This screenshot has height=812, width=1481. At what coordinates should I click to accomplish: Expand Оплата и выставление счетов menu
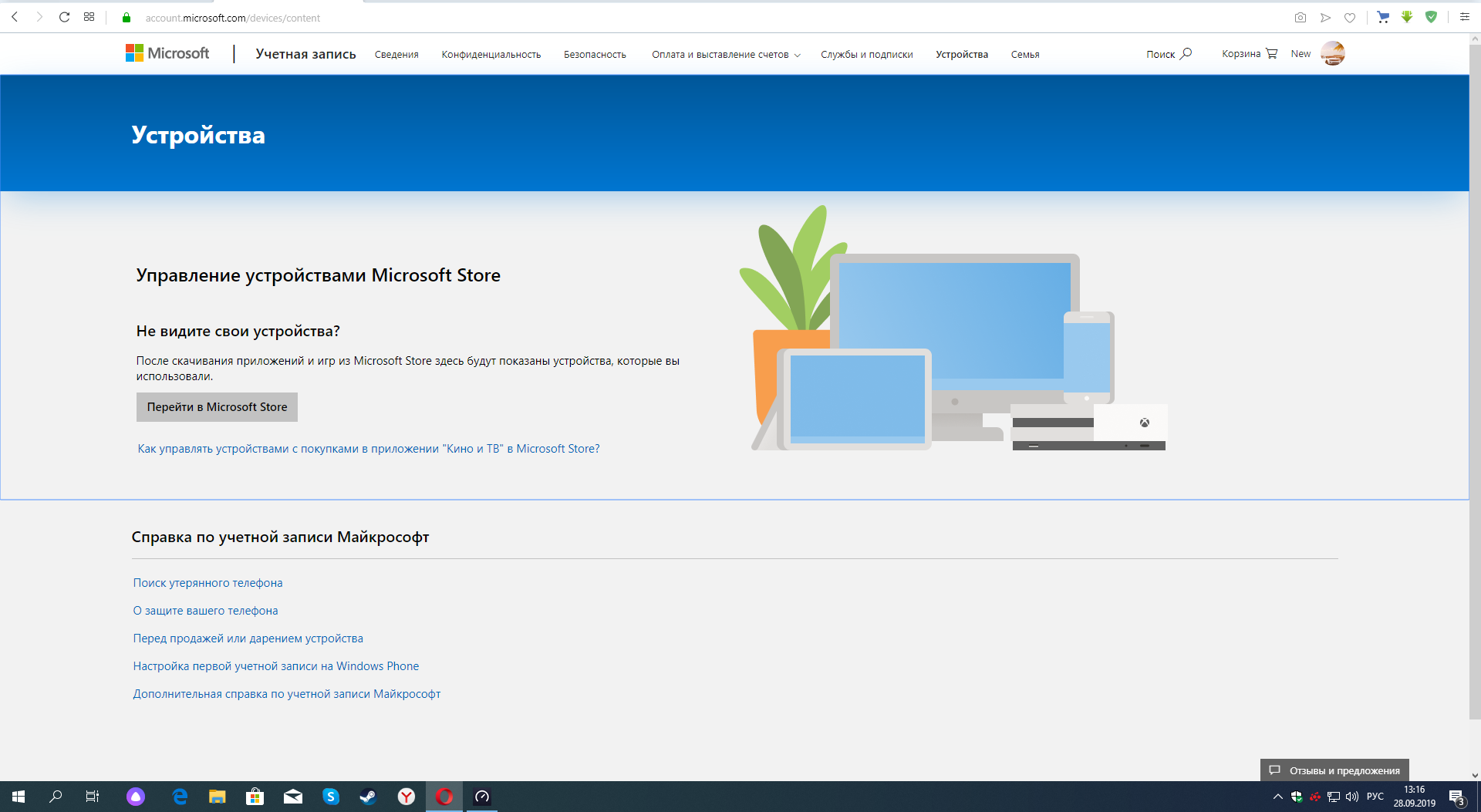(x=727, y=55)
